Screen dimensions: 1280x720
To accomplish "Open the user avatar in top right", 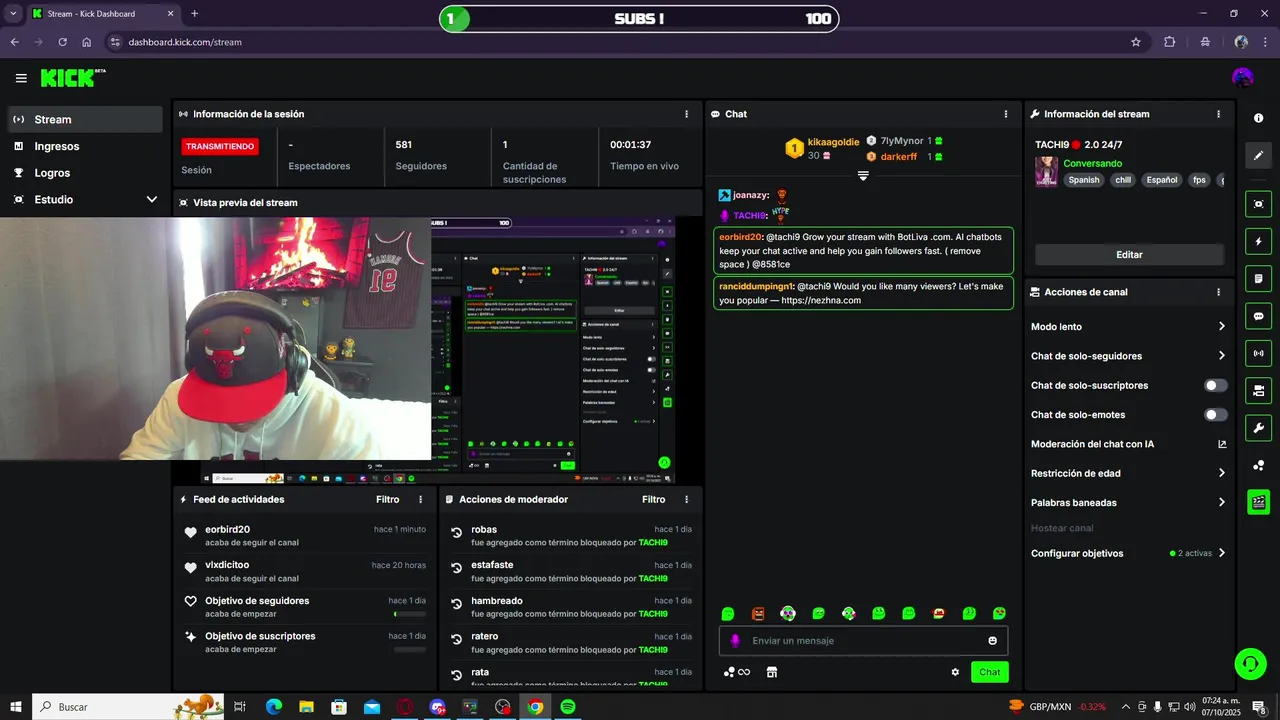I will click(x=1243, y=77).
